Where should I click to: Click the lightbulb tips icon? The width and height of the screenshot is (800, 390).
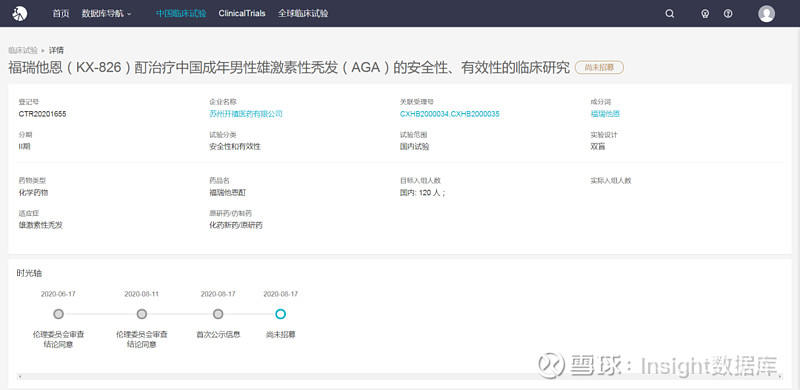point(705,14)
